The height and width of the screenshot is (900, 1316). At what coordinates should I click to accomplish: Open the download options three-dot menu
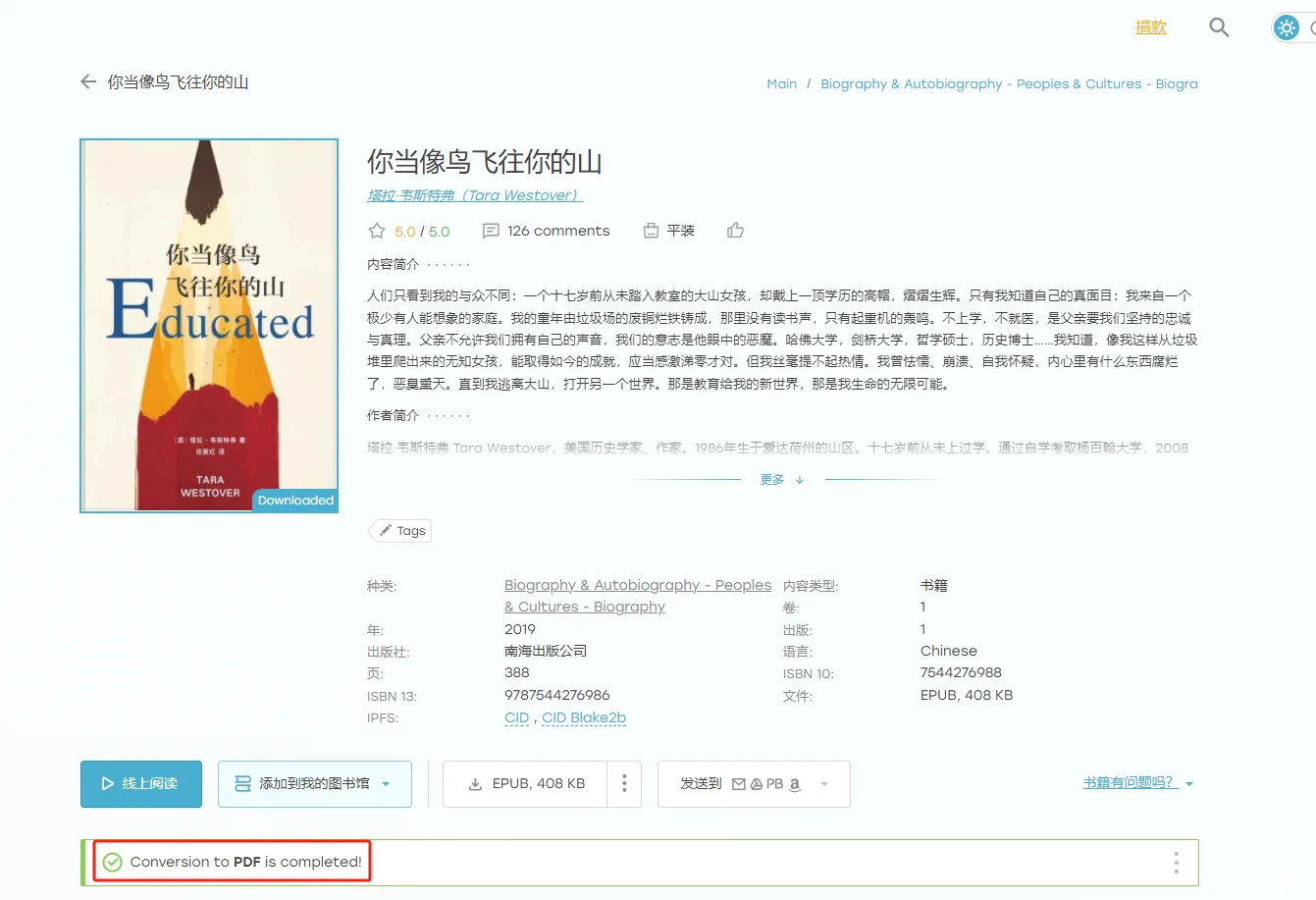point(624,783)
